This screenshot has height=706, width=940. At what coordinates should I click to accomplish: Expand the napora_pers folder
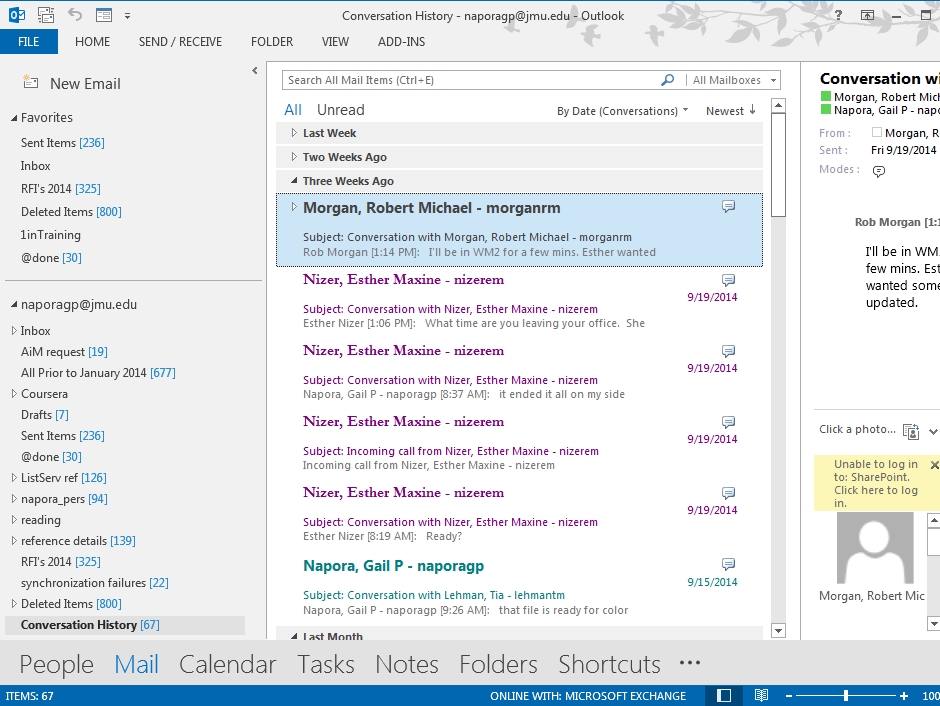pos(14,499)
